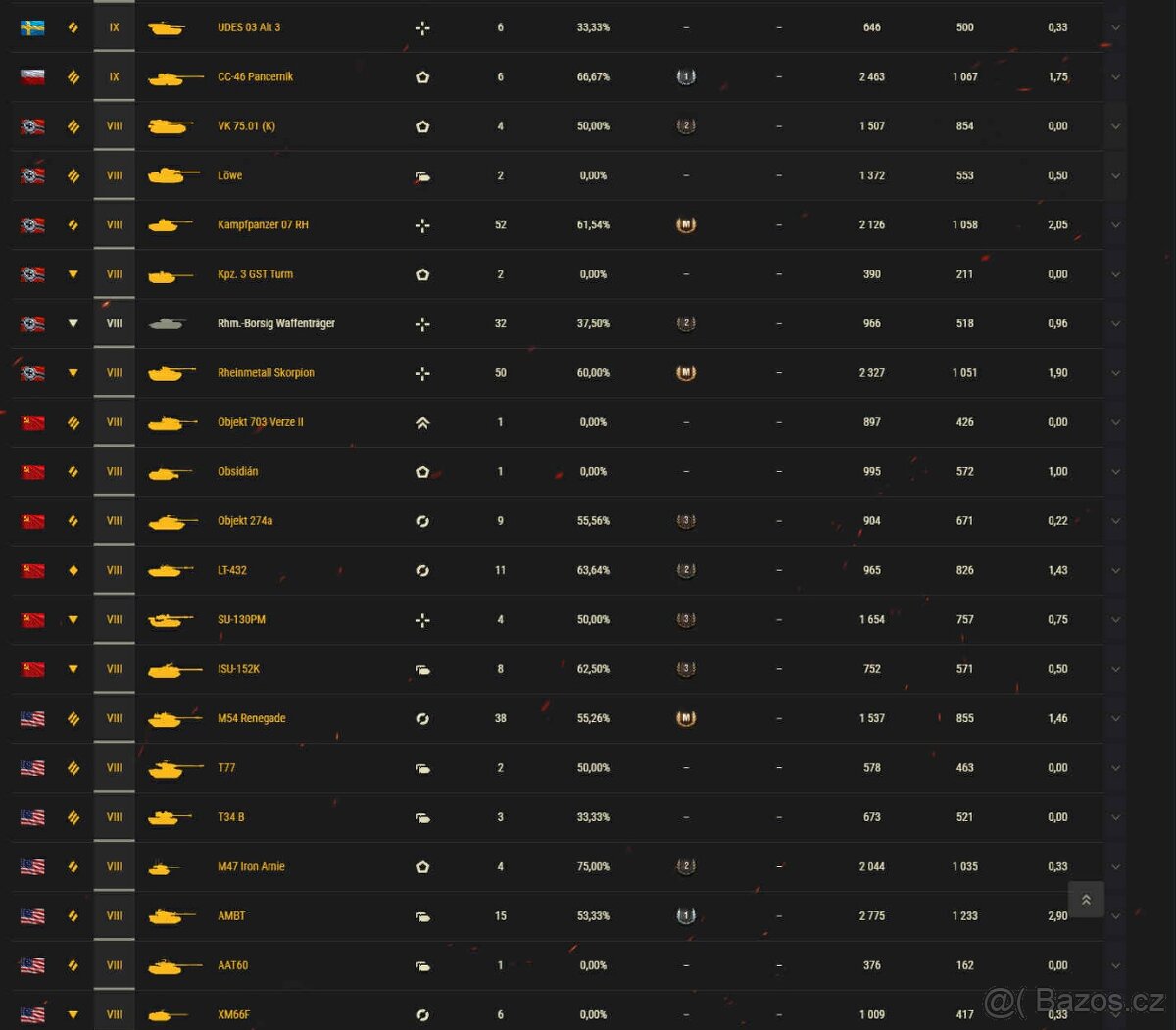Click the class badge next to Objekt 274a

point(422,520)
